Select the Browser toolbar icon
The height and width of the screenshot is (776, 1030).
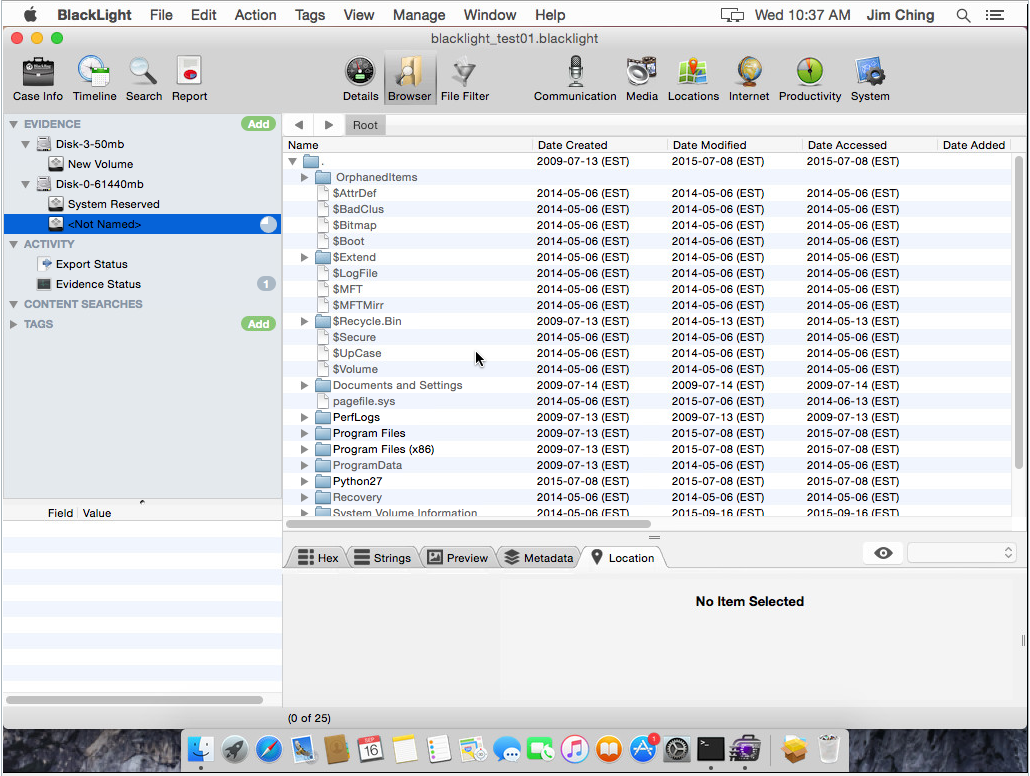pyautogui.click(x=409, y=79)
